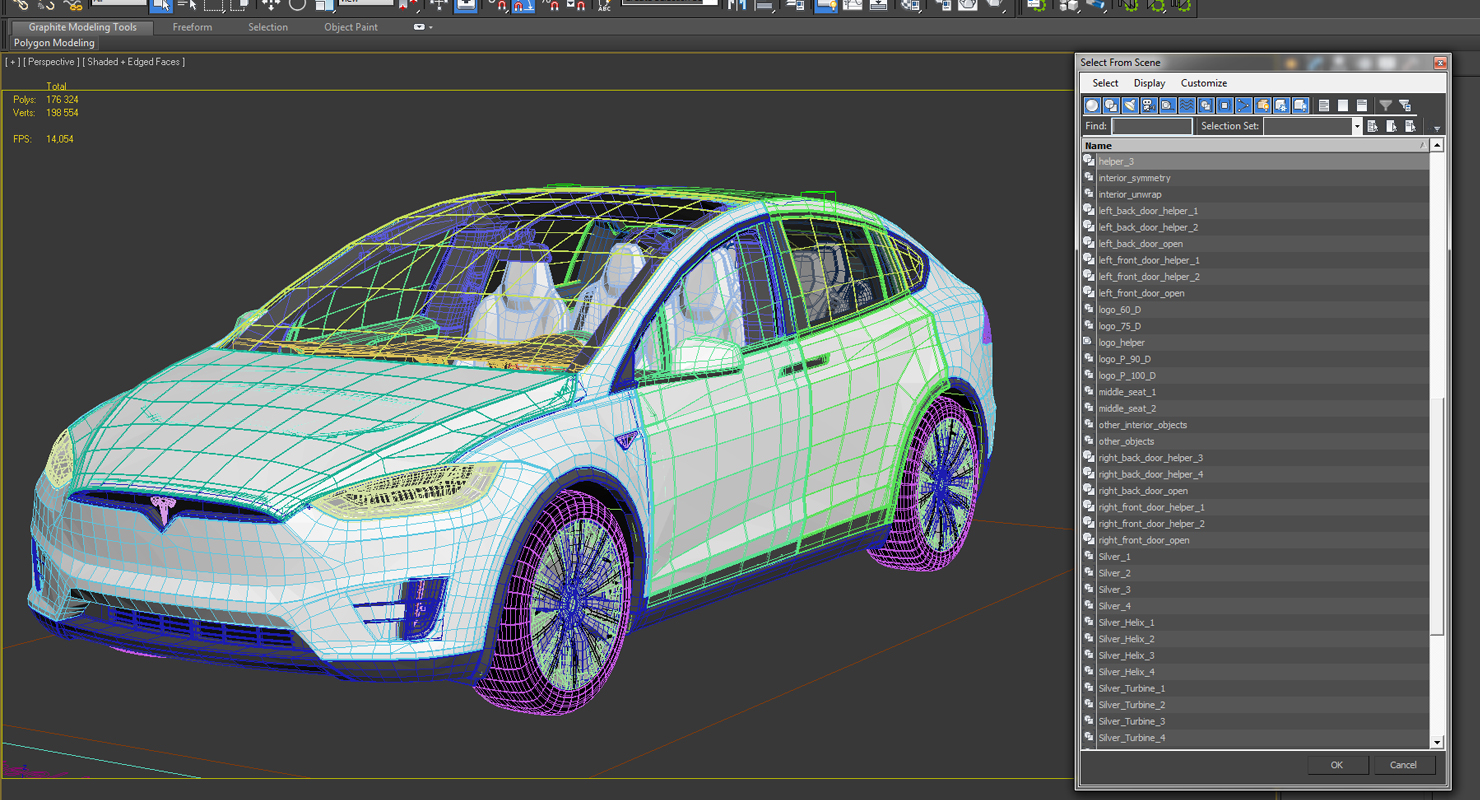Click the Display Containers filter icon
This screenshot has width=1480, height=800.
[x=1263, y=105]
